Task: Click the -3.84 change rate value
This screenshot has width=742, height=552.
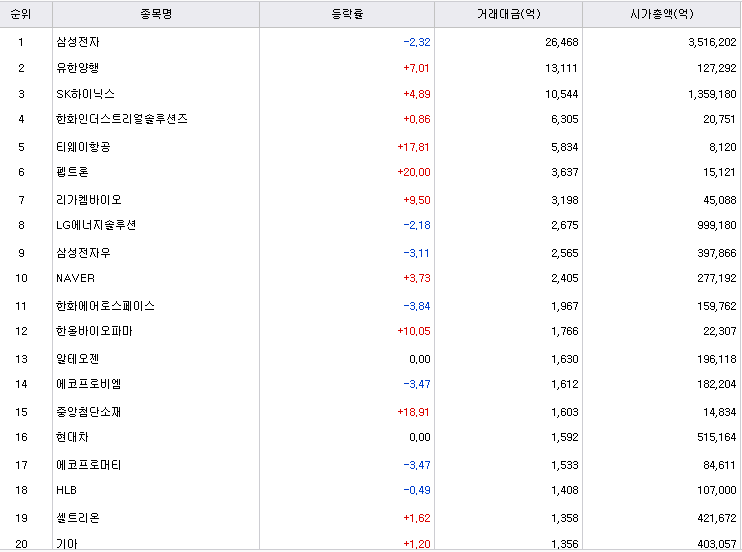Action: (x=417, y=306)
